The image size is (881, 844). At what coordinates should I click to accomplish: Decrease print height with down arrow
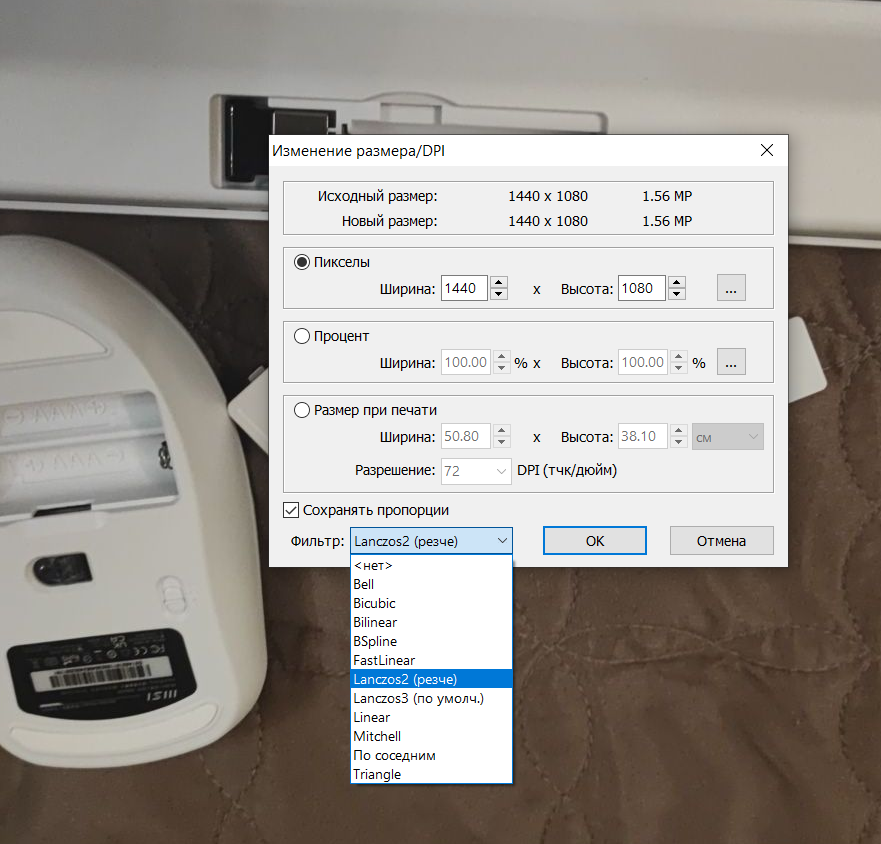click(x=679, y=443)
